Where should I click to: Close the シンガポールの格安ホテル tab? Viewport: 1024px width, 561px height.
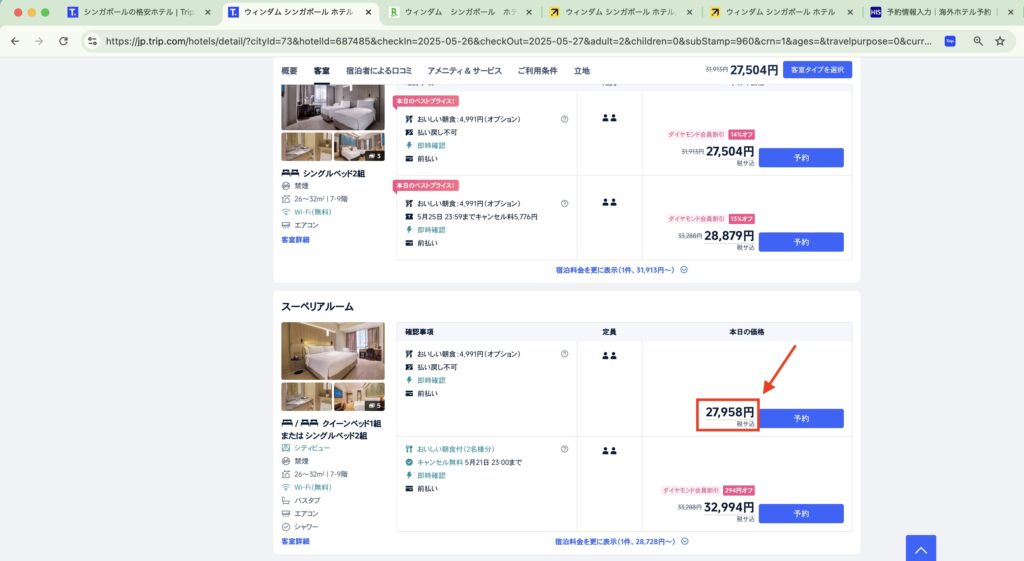(x=208, y=12)
